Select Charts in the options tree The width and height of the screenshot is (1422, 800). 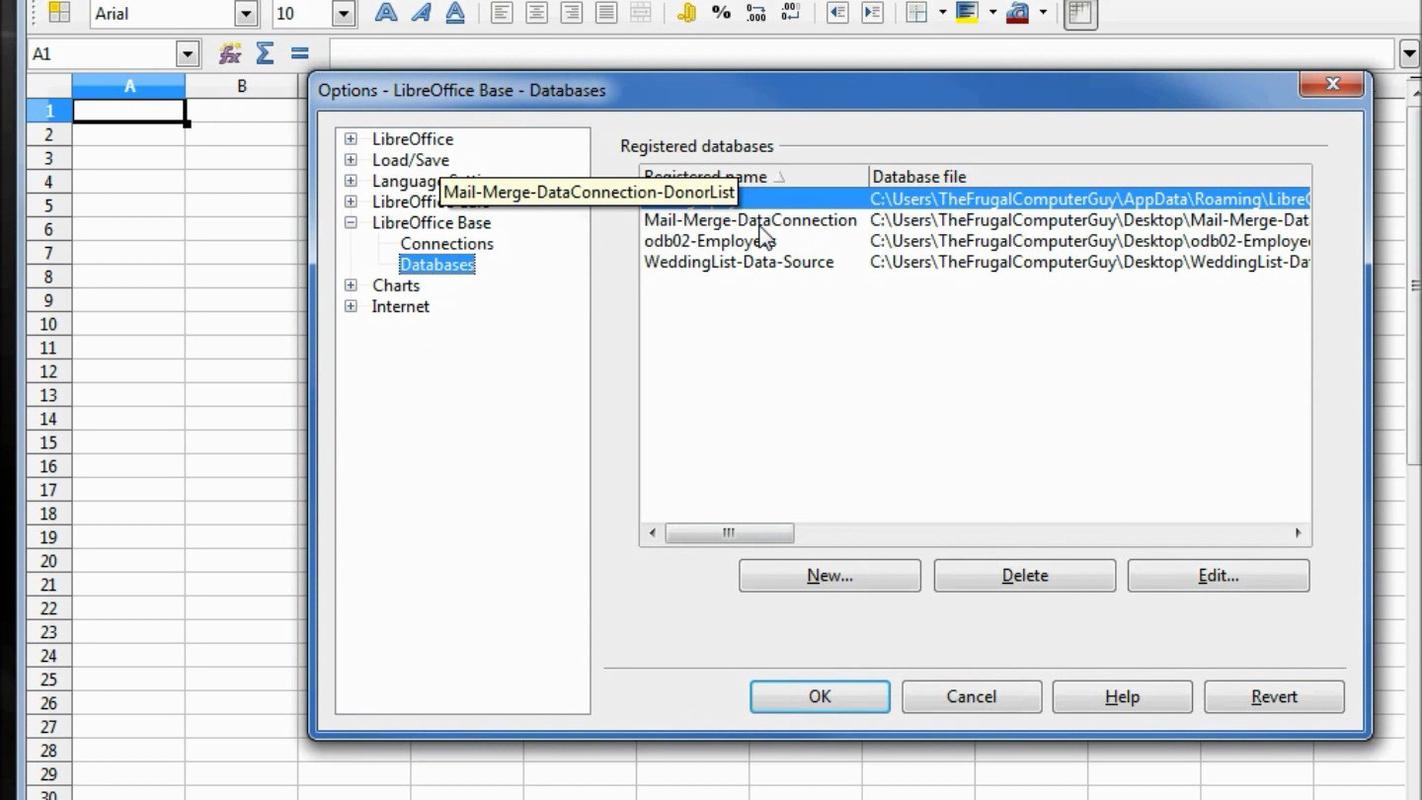(396, 285)
